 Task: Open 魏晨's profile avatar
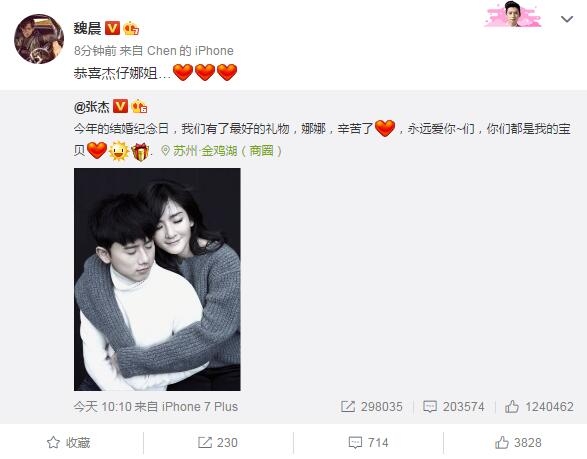(x=39, y=39)
